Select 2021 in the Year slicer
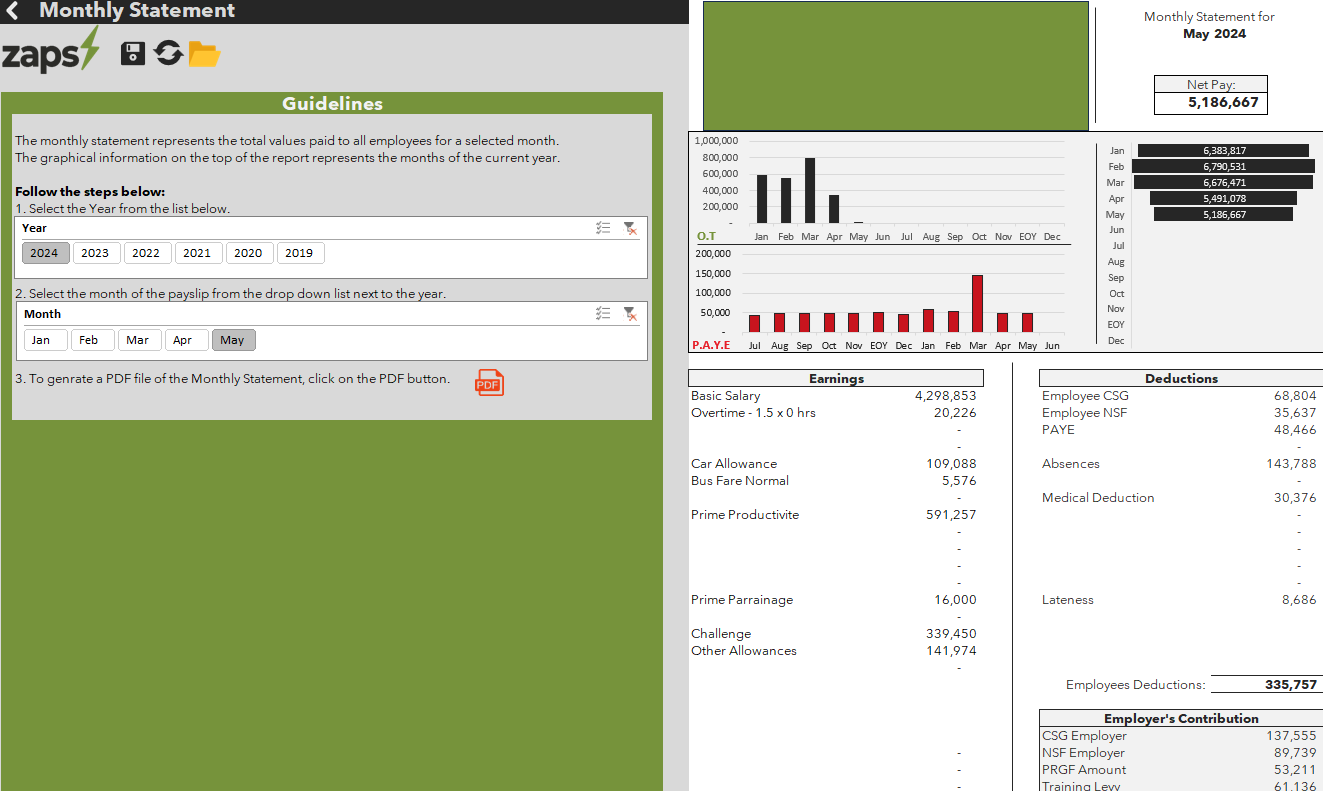The height and width of the screenshot is (791, 1323). [x=197, y=253]
